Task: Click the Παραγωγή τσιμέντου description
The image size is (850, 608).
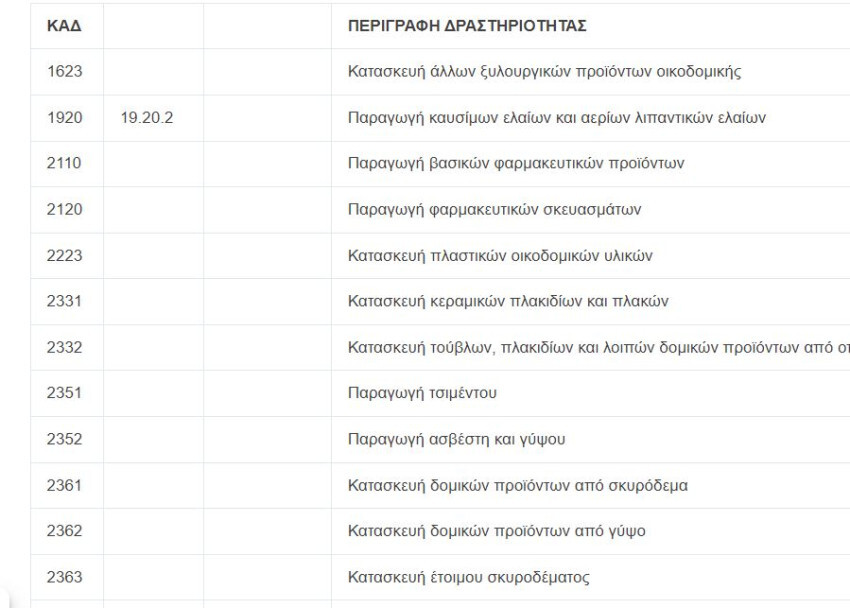Action: [x=422, y=393]
